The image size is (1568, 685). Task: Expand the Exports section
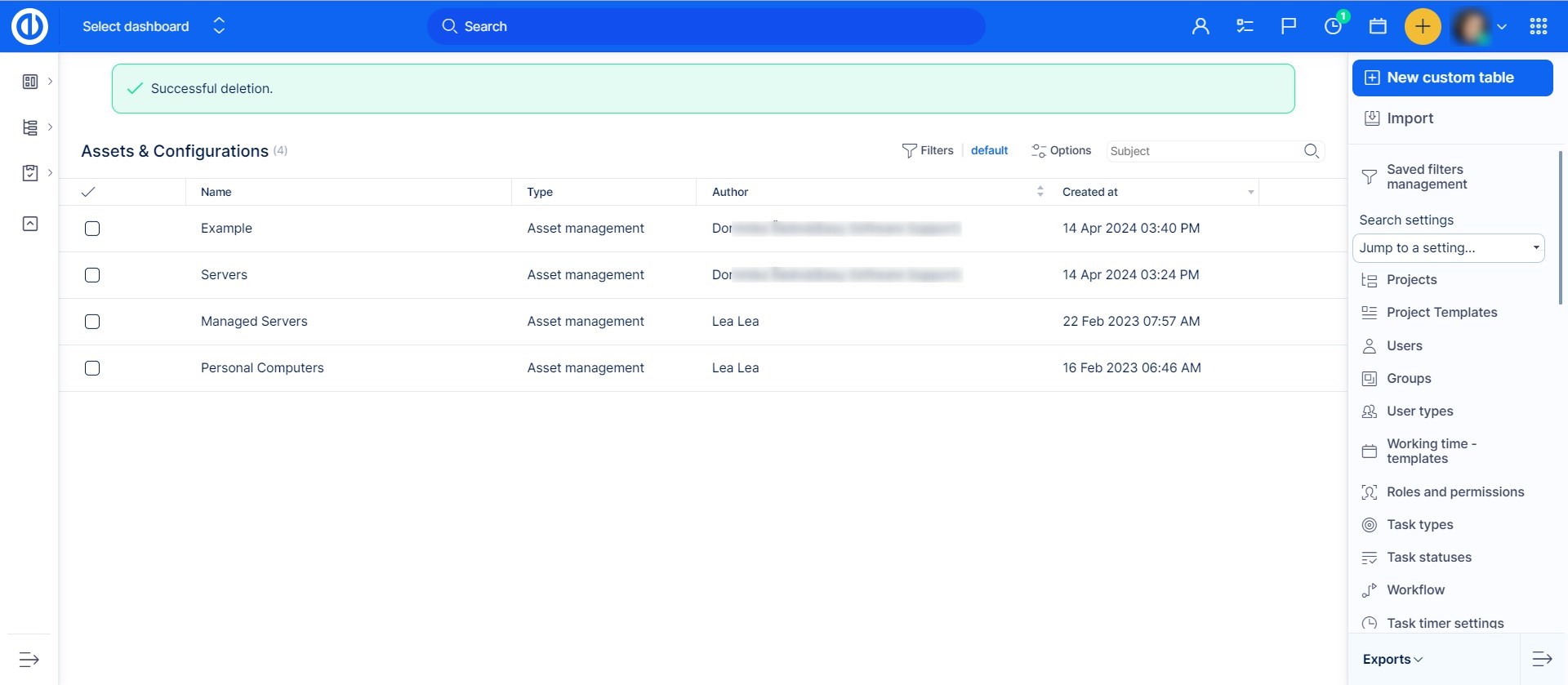1392,659
